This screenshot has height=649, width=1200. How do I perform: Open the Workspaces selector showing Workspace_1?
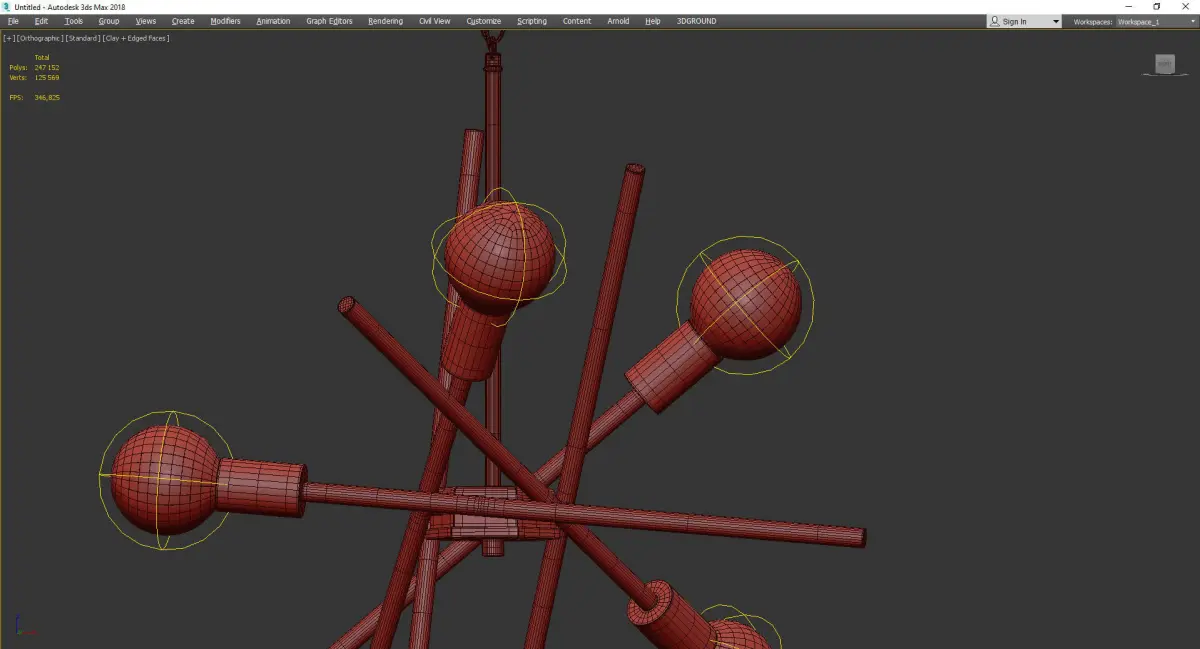coord(1156,21)
